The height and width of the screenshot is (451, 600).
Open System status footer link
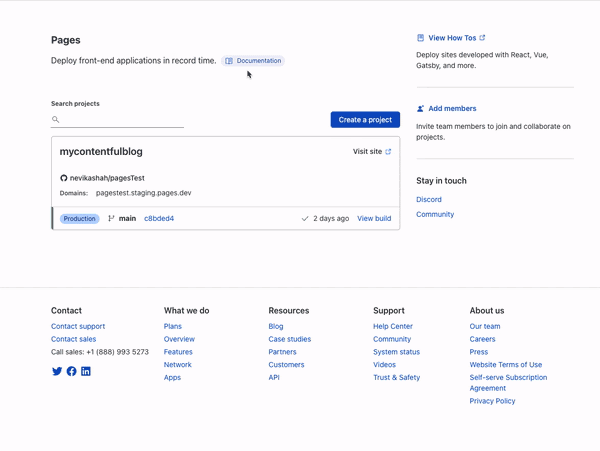tap(396, 352)
